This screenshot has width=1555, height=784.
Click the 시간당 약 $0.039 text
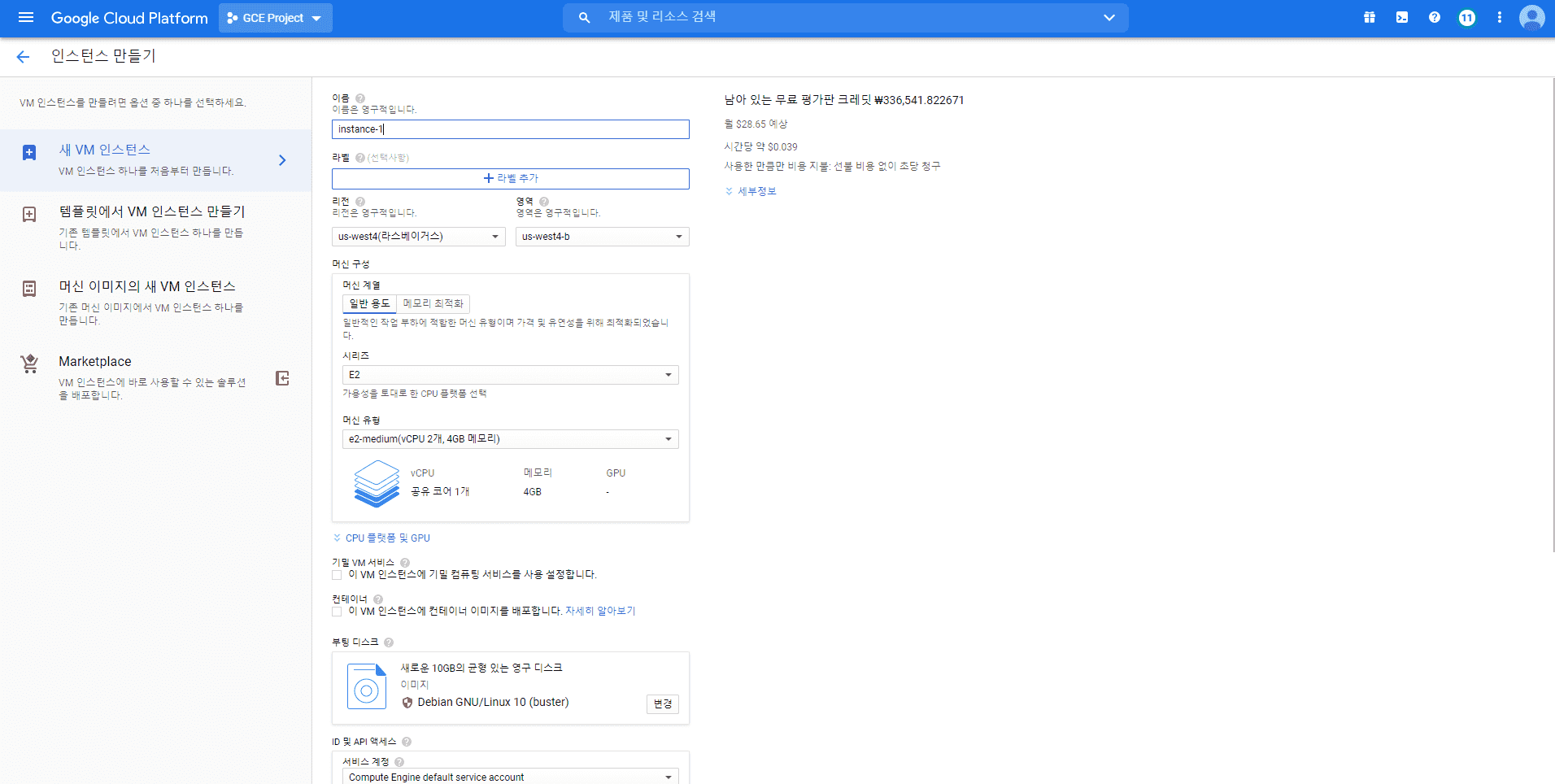(760, 147)
